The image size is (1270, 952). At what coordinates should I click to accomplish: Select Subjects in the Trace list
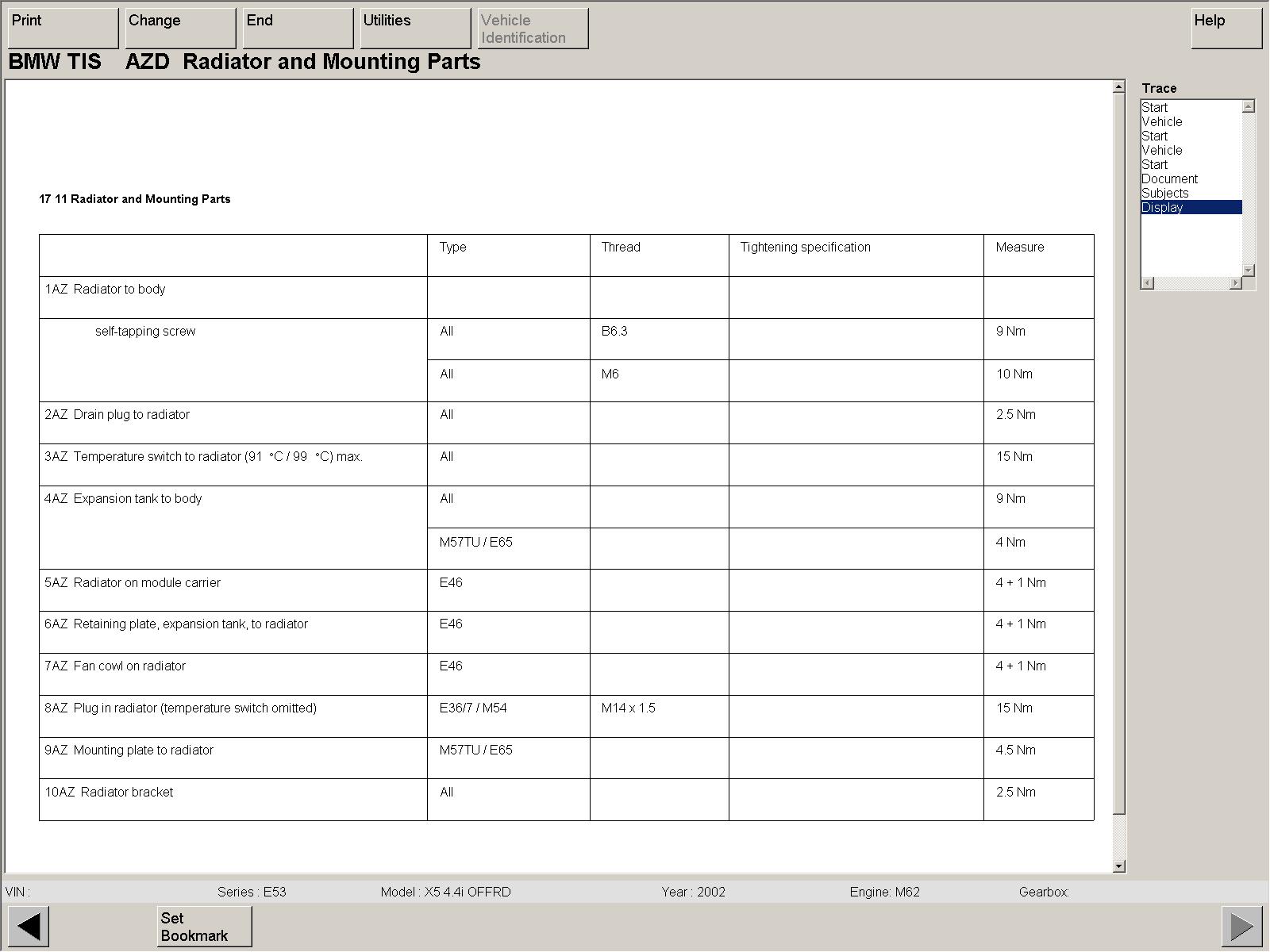coord(1164,194)
